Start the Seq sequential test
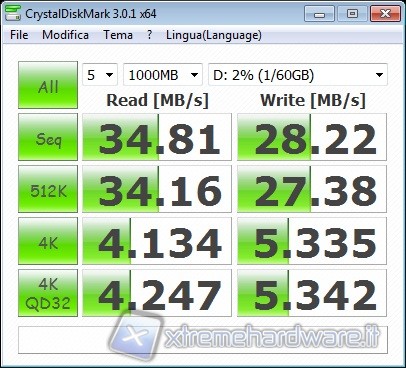 coord(48,137)
